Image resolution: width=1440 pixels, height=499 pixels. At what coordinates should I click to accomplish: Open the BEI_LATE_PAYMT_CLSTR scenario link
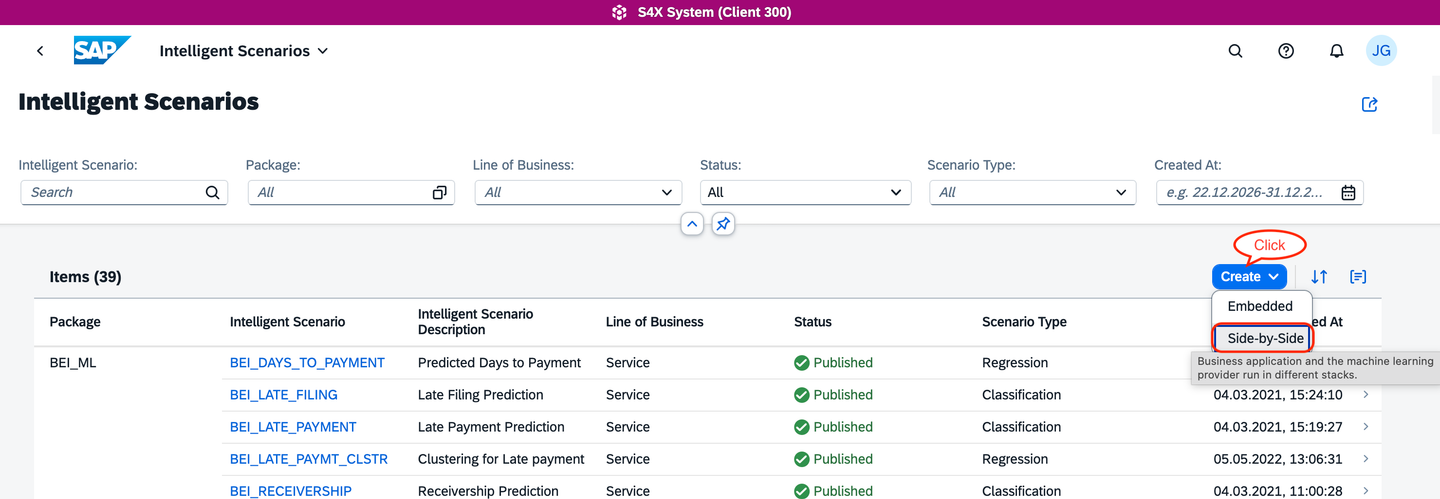[309, 459]
